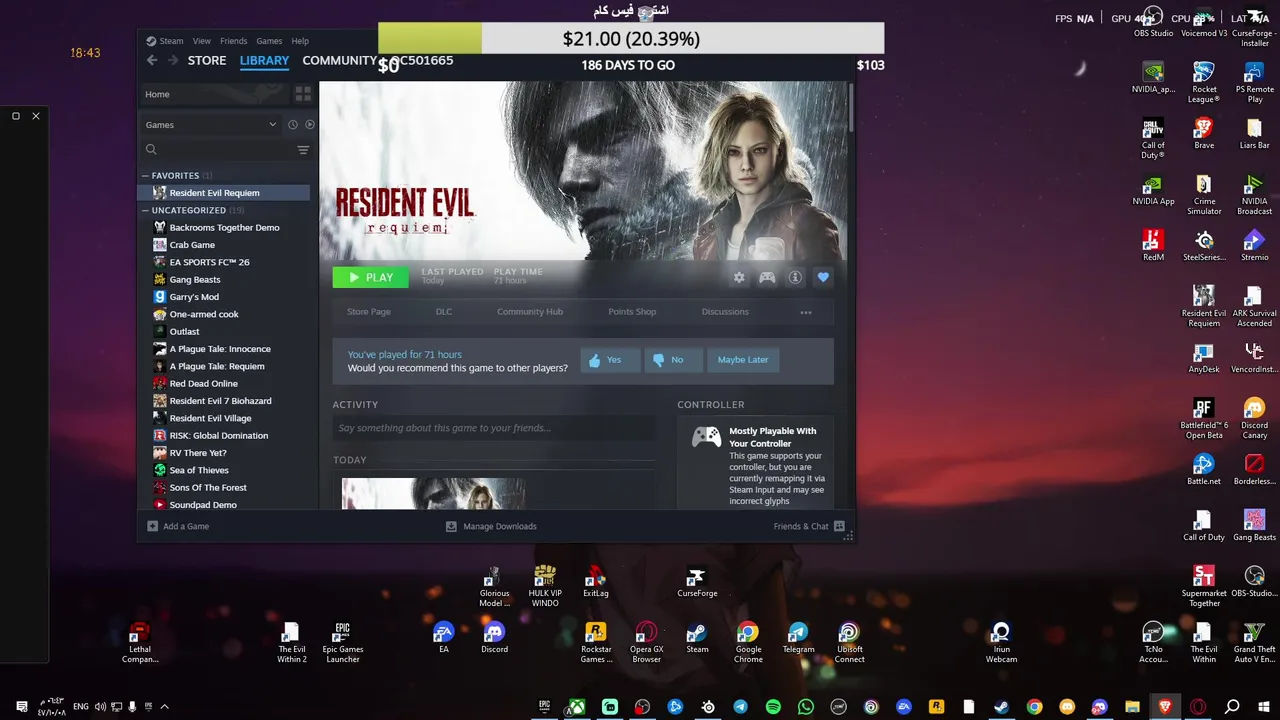
Task: Open library filter options icon
Action: (303, 150)
